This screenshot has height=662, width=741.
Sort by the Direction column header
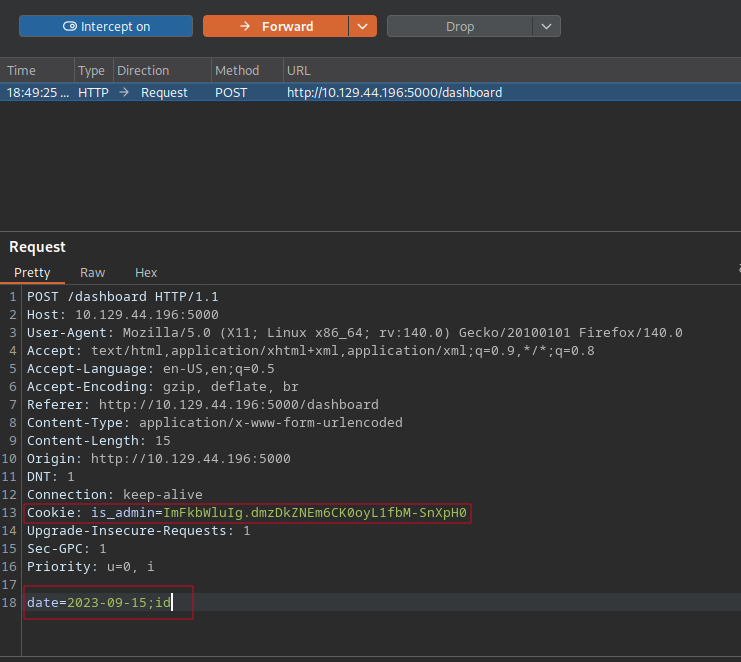click(162, 70)
